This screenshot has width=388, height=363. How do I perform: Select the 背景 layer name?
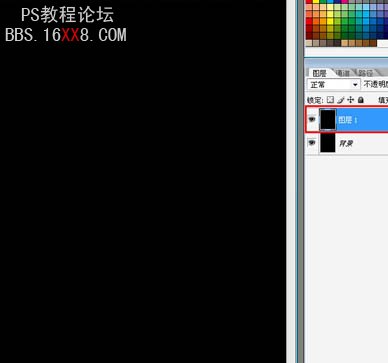[346, 143]
